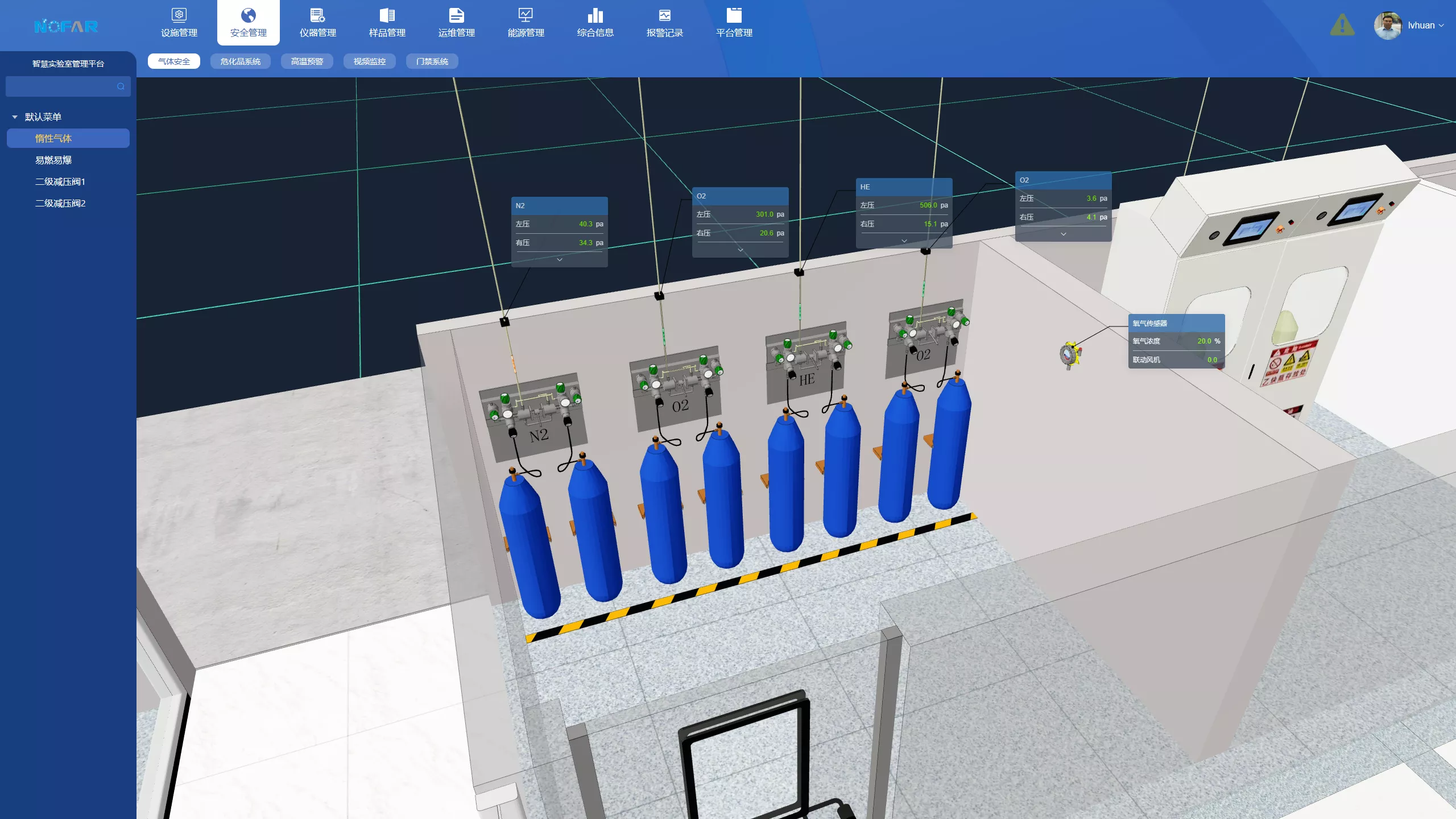1456x819 pixels.
Task: Open the 设施管理 facility management icon
Action: coord(179,15)
